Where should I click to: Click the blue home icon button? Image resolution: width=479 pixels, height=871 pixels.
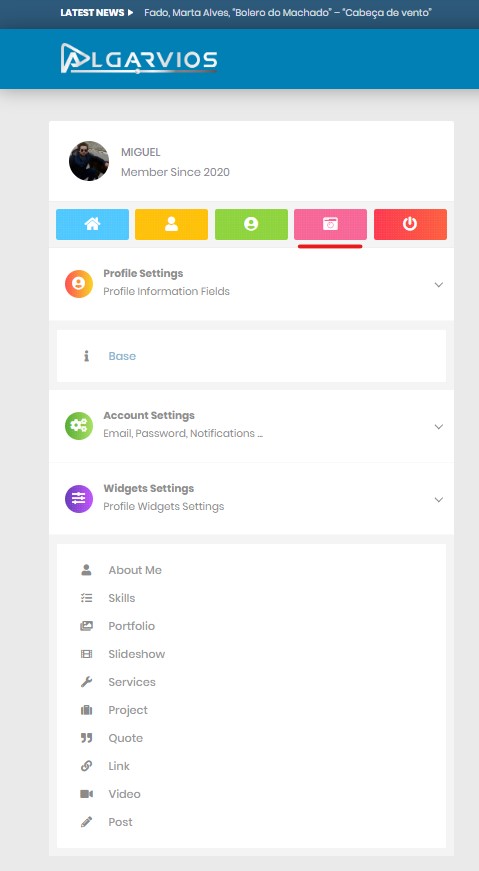point(92,224)
